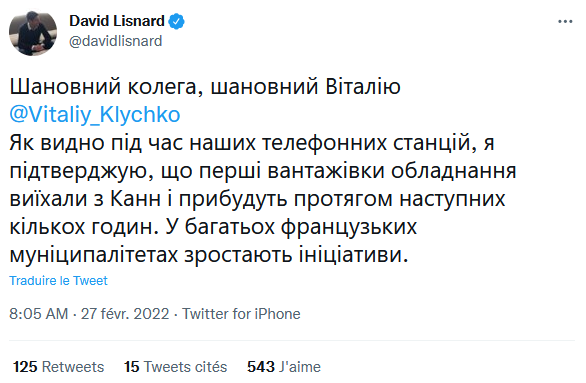Open the @davidlisnard handle link

click(115, 41)
